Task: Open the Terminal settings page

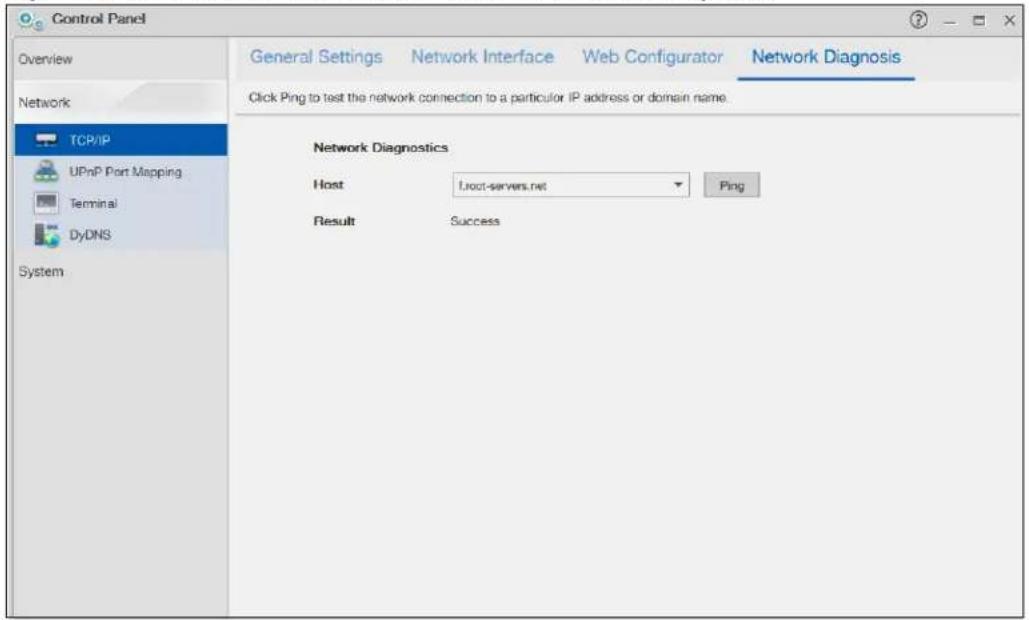Action: pyautogui.click(x=121, y=203)
